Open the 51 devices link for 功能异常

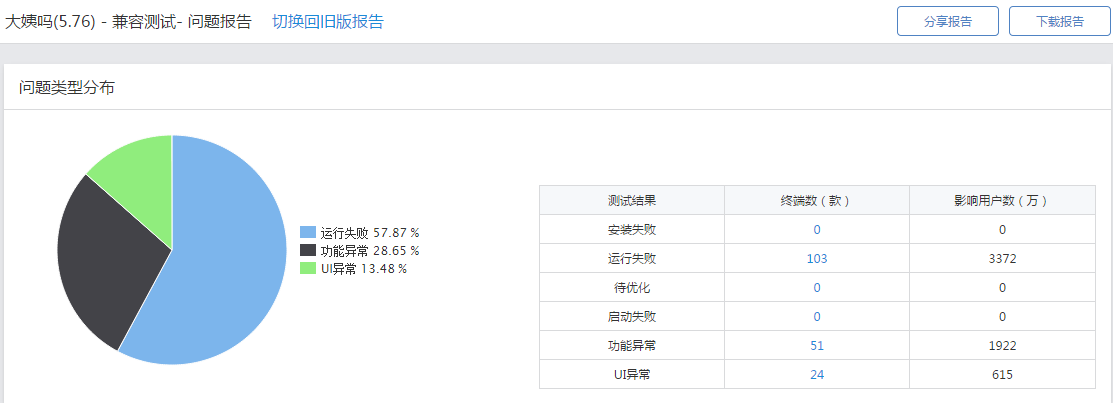(x=816, y=345)
